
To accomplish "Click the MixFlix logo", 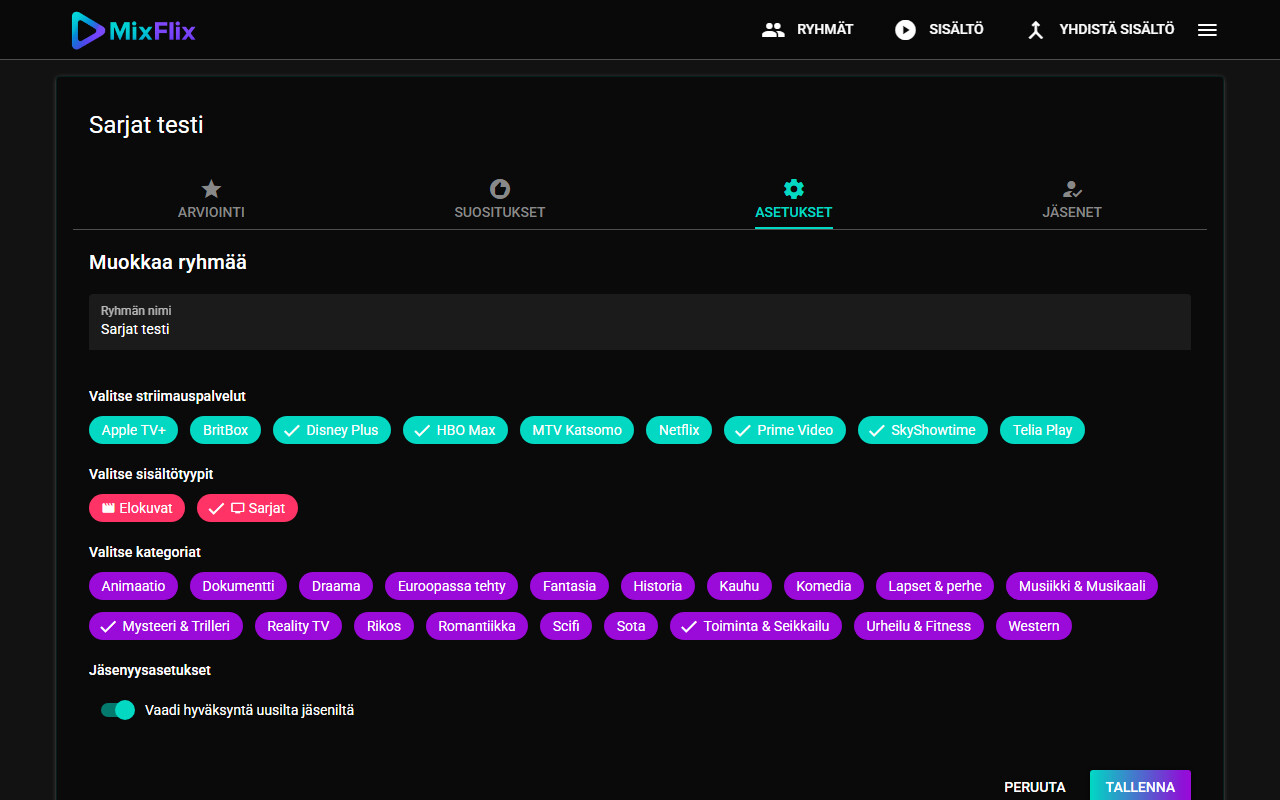I will coord(133,30).
